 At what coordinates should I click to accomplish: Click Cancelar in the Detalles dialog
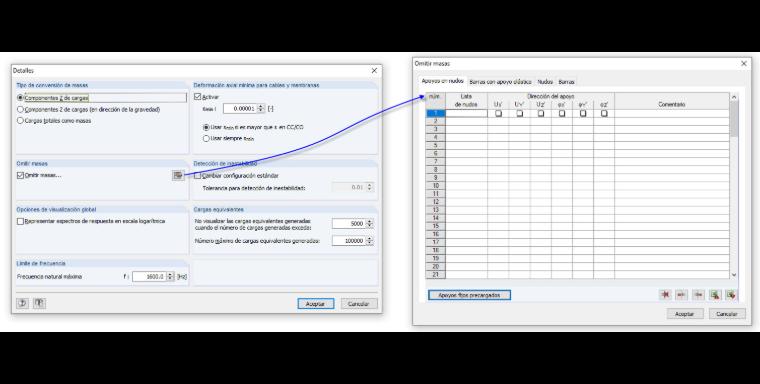pyautogui.click(x=359, y=304)
